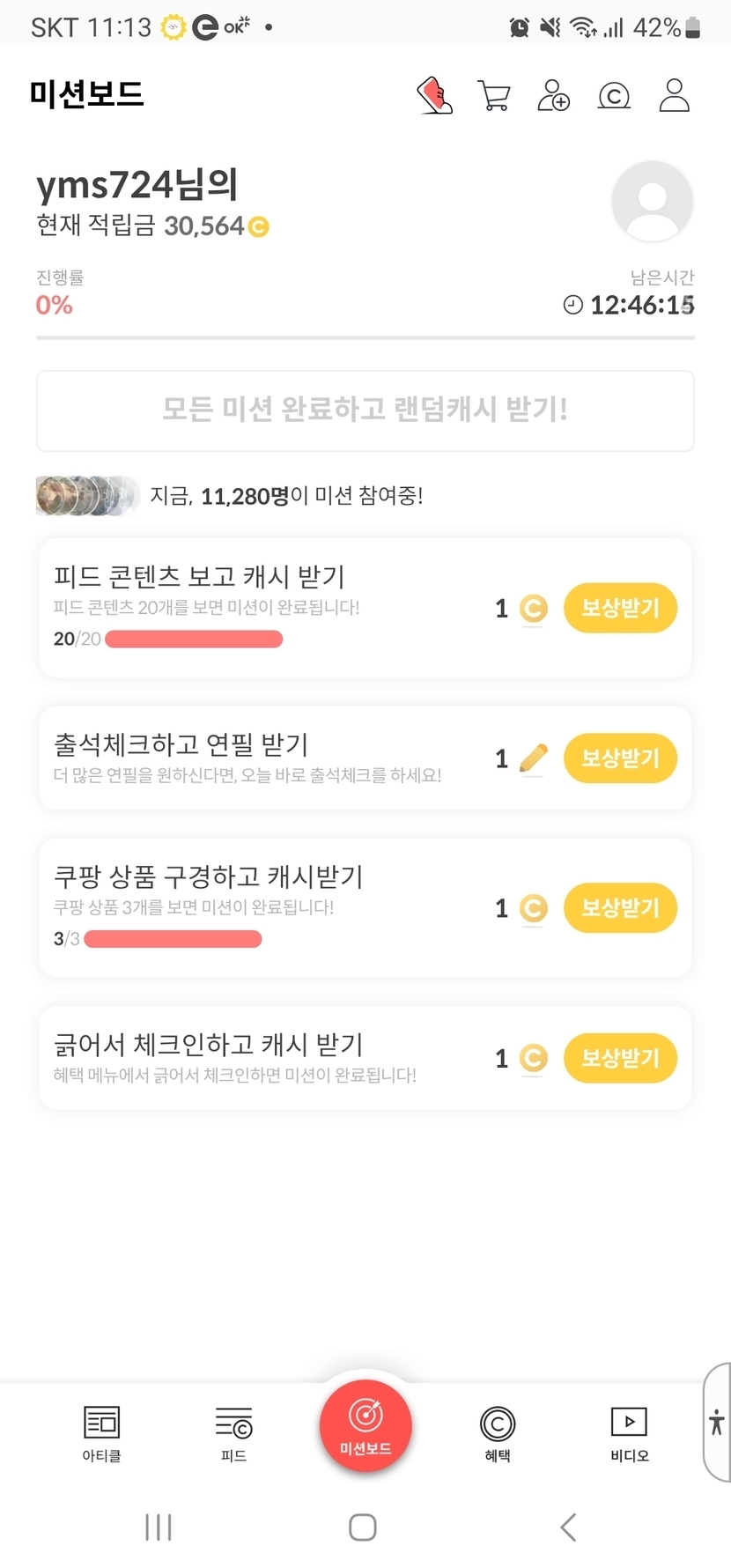This screenshot has width=731, height=1568.
Task: Open the my profile icon
Action: [675, 95]
